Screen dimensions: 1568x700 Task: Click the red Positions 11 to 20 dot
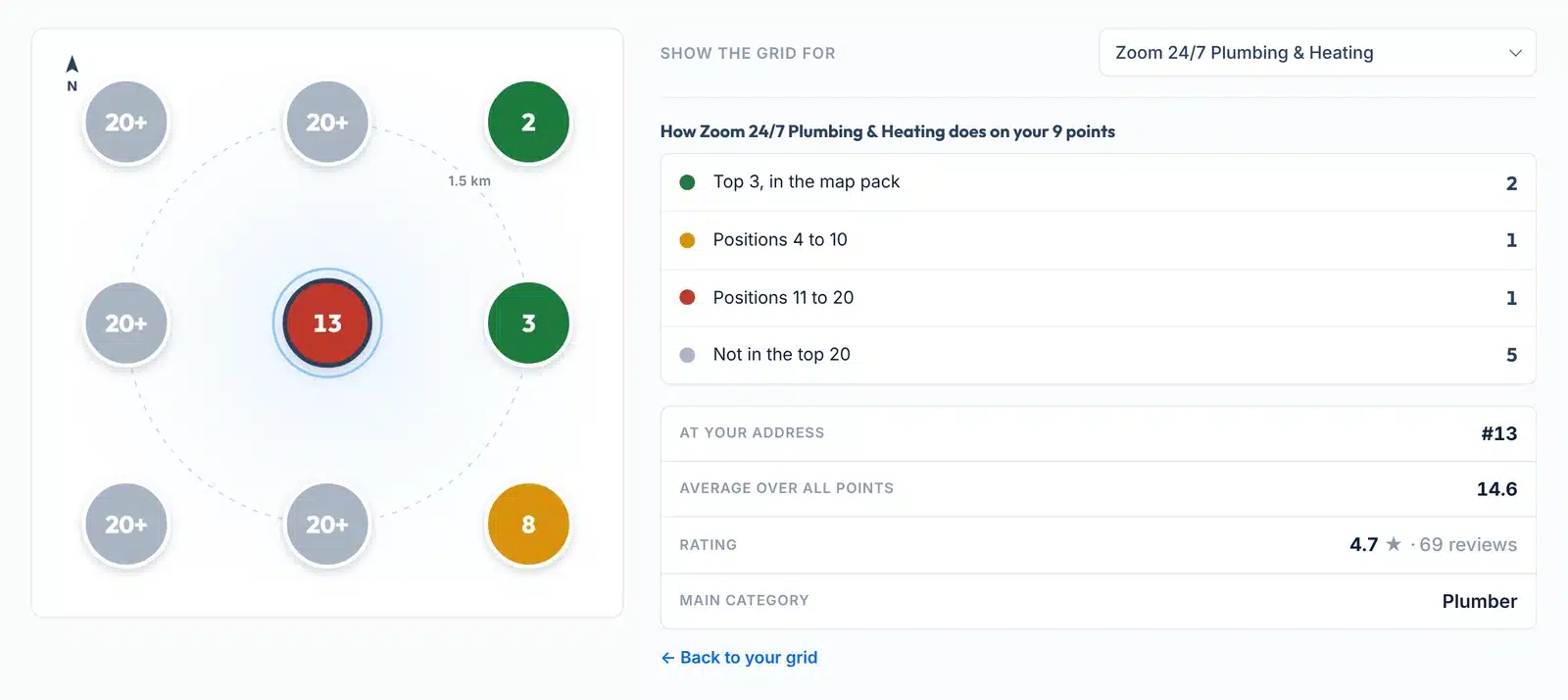click(687, 297)
